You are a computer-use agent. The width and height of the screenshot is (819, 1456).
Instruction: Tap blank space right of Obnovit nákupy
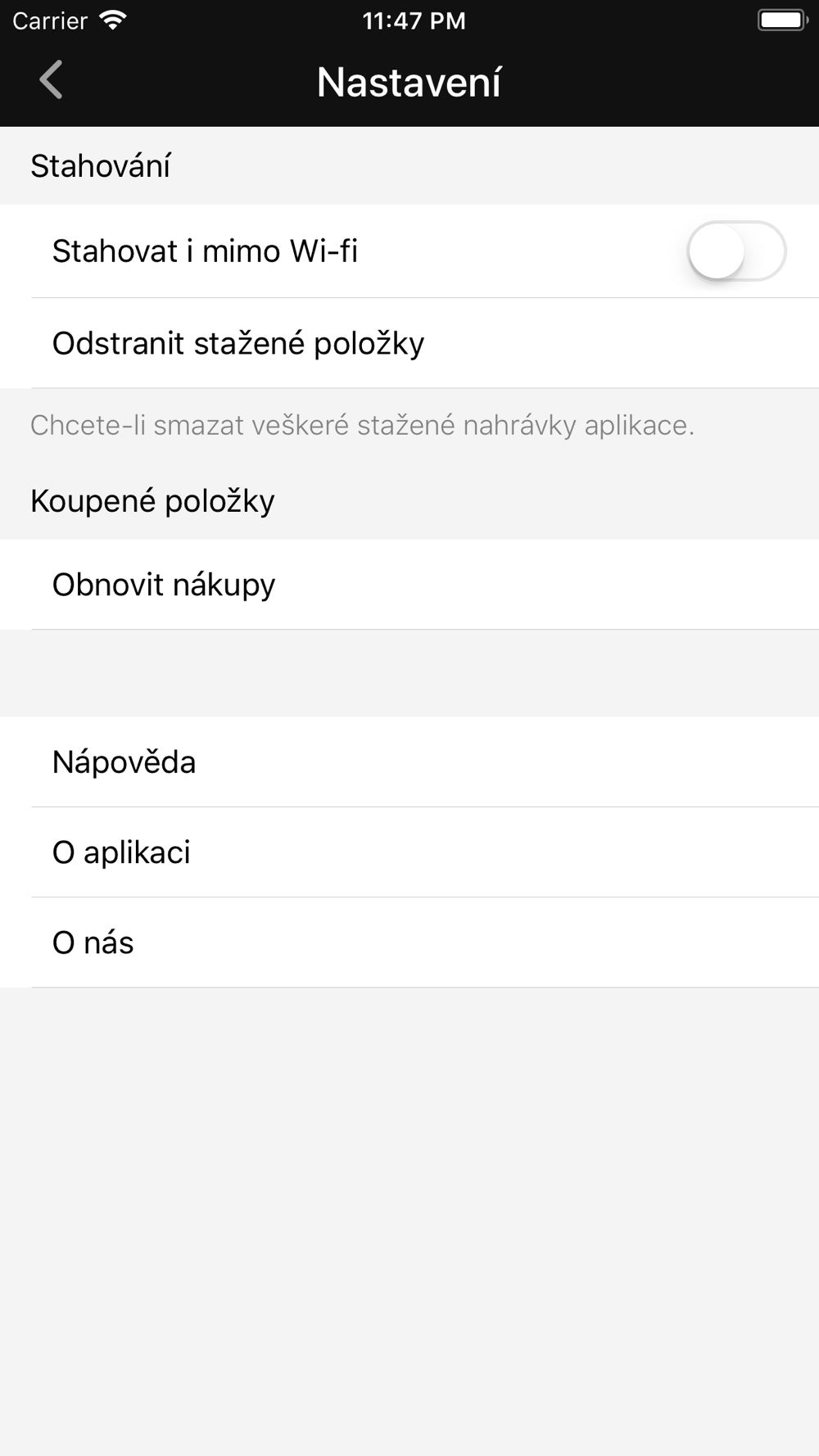point(549,584)
